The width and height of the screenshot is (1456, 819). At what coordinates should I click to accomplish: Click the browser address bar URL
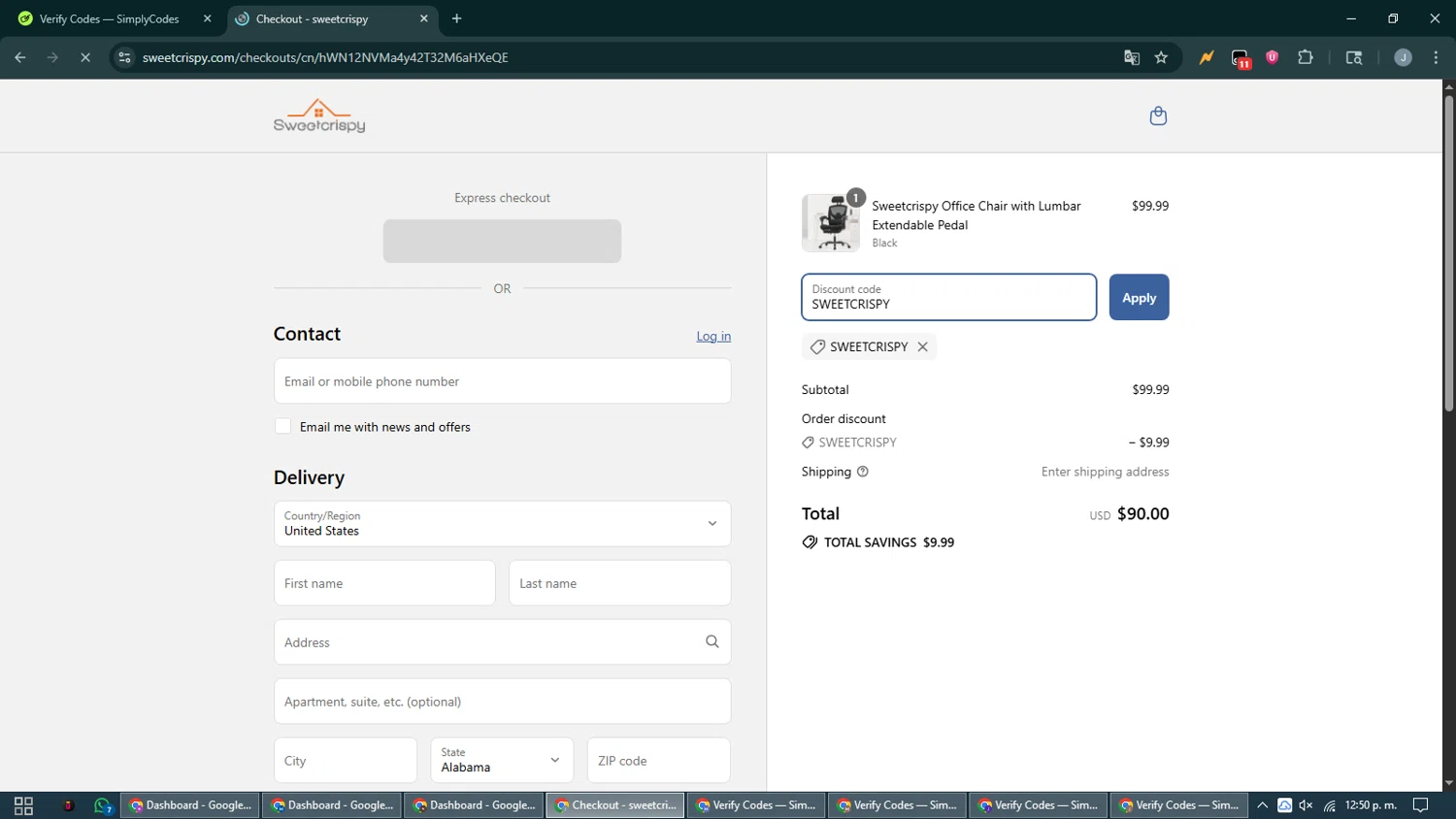point(325,57)
